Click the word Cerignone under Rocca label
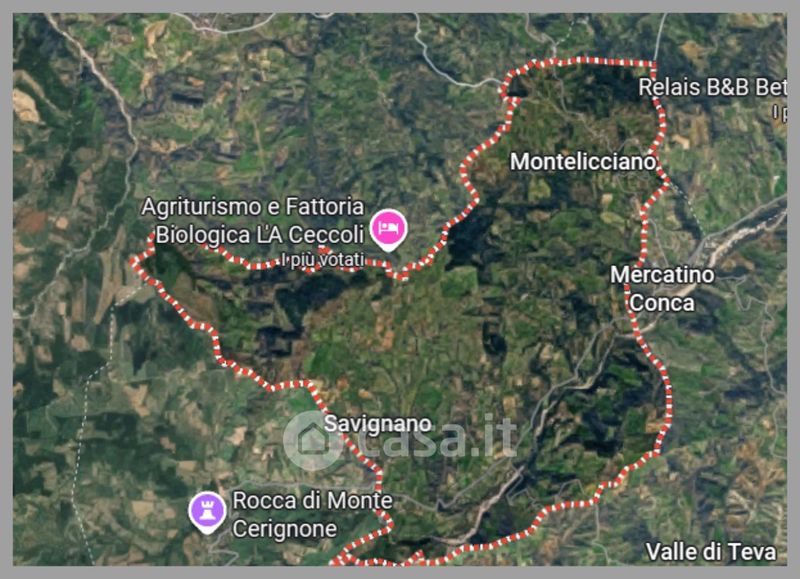Image resolution: width=800 pixels, height=579 pixels. pyautogui.click(x=284, y=528)
